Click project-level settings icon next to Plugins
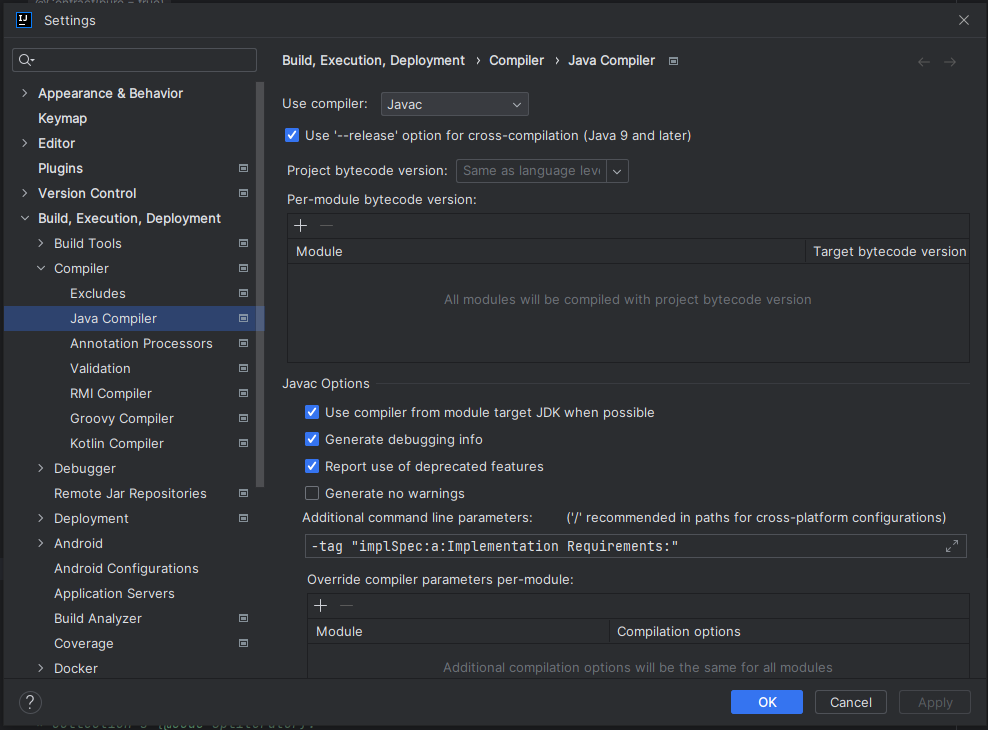Screen dimensions: 988x730 (243, 168)
